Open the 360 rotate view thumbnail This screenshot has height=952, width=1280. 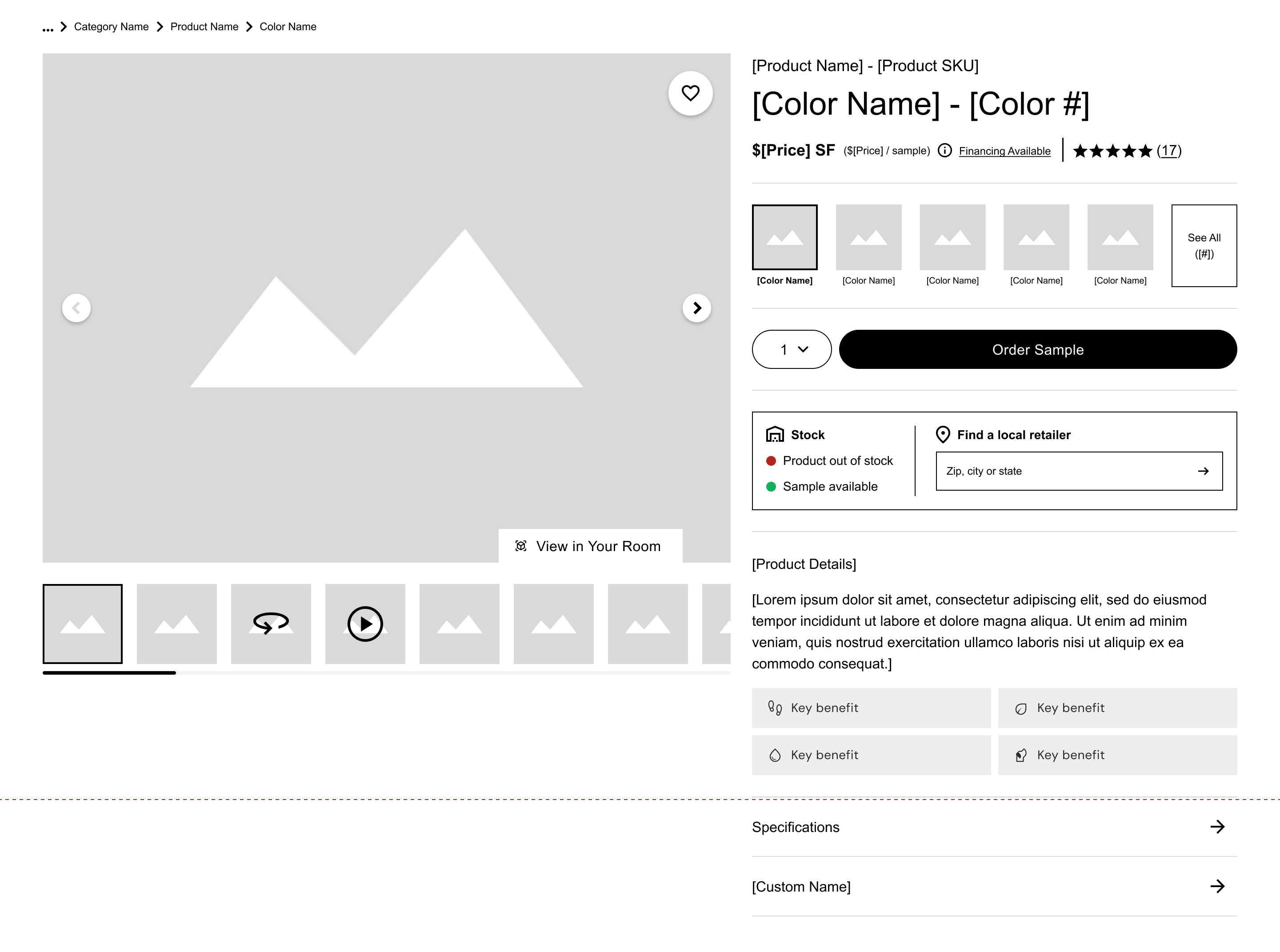click(x=271, y=624)
